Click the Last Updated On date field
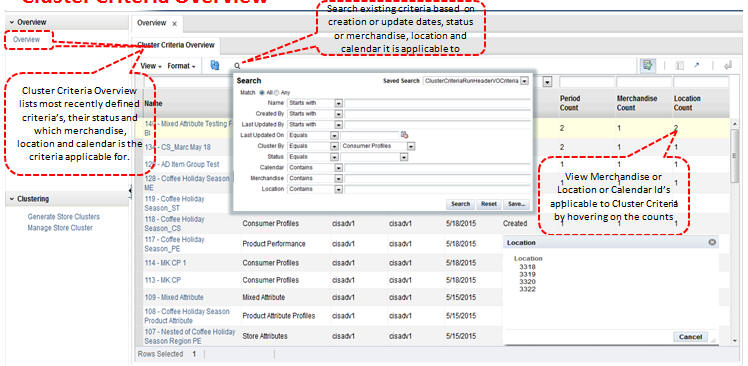Image resolution: width=748 pixels, height=366 pixels. [370, 136]
